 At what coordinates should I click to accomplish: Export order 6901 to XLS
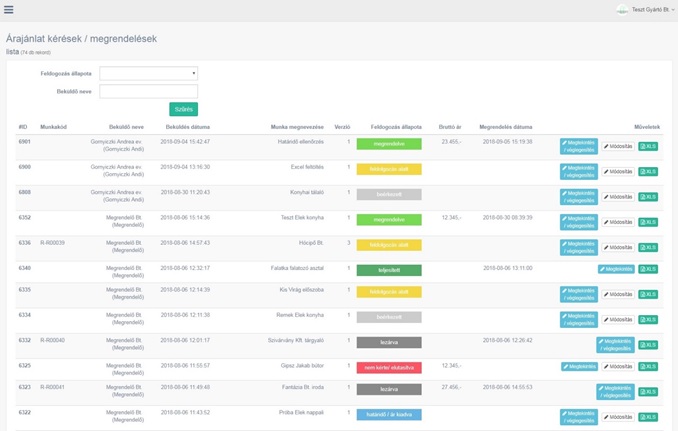pos(648,147)
